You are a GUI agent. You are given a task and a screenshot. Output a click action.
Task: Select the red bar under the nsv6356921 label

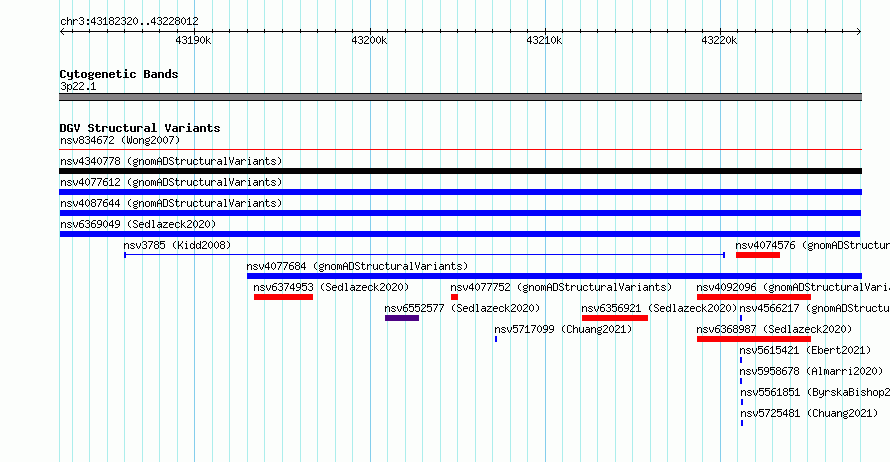coord(615,318)
